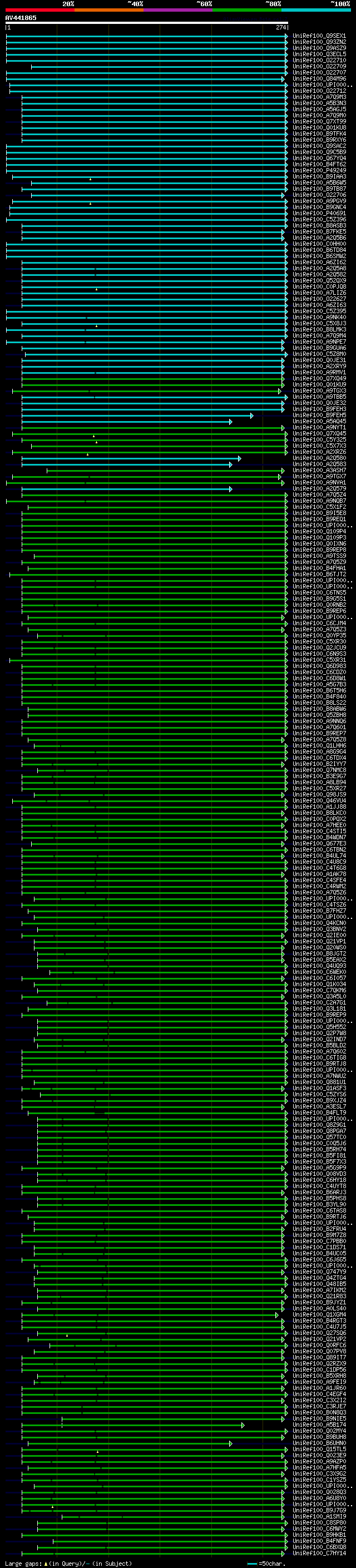Click the green alignment bar for UniRef100_B6UHN0
This screenshot has width=356, height=1568.
coord(130,1443)
